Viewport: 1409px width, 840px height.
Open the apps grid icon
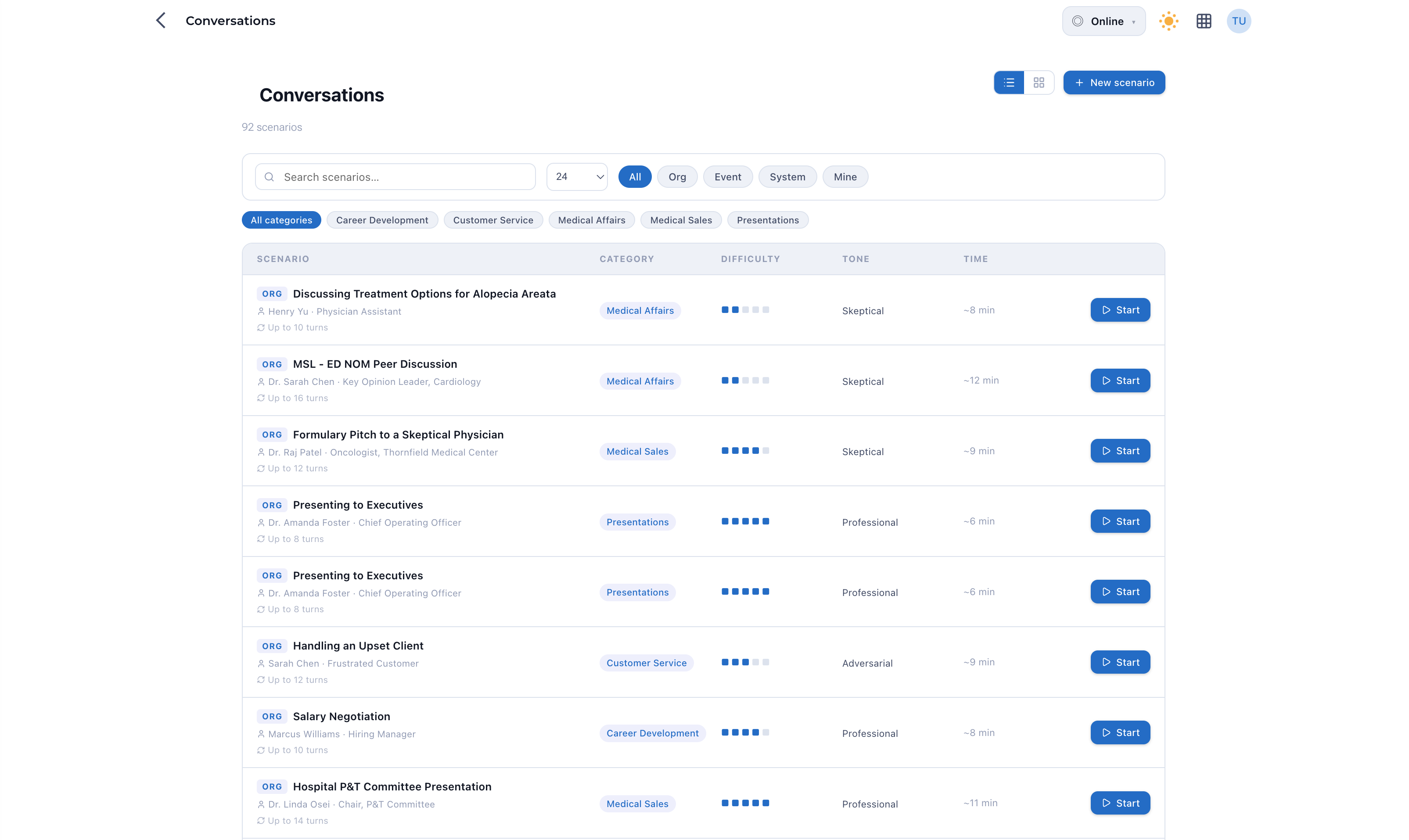click(1204, 21)
